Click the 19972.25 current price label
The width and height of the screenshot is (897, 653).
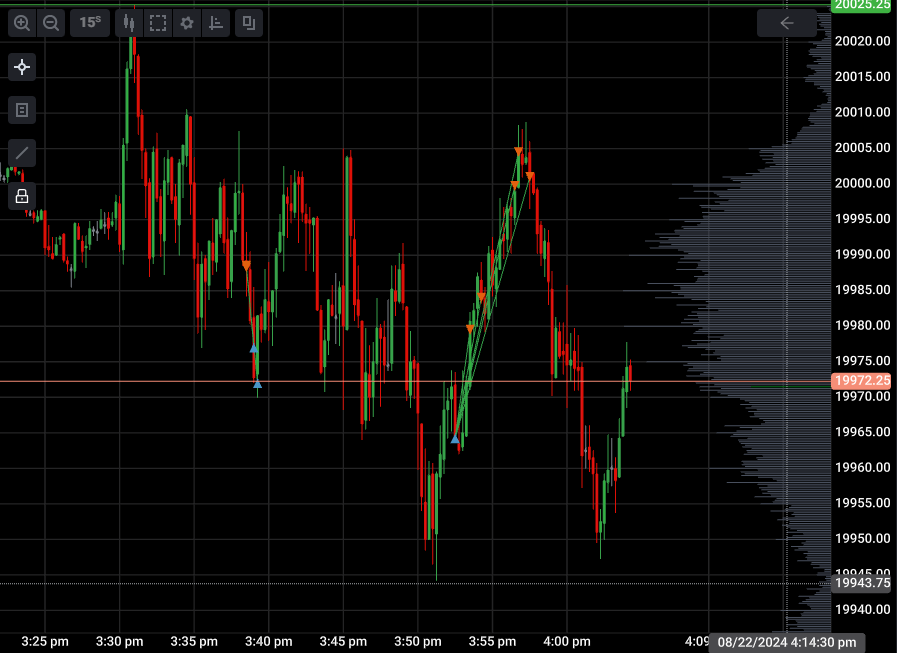[862, 381]
